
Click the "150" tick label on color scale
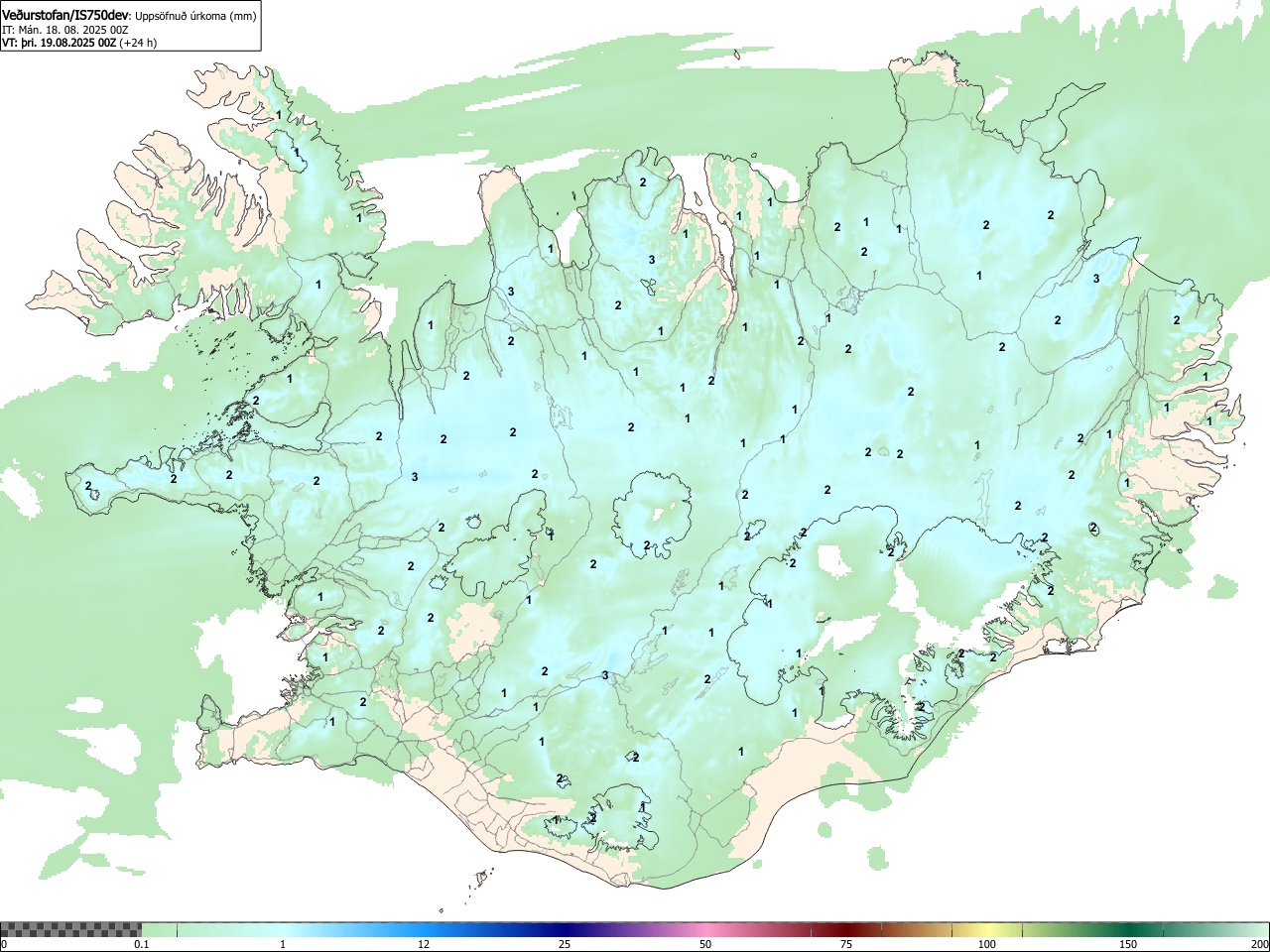pyautogui.click(x=1128, y=944)
